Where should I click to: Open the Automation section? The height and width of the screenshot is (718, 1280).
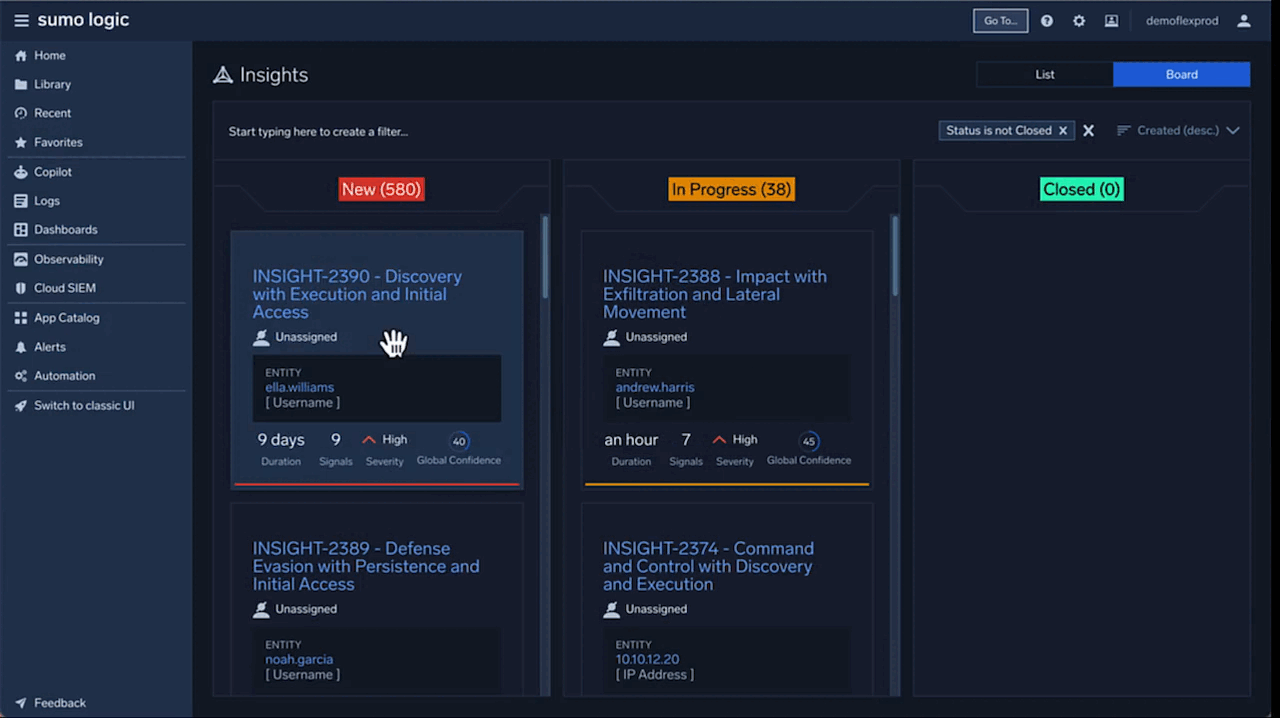[64, 375]
